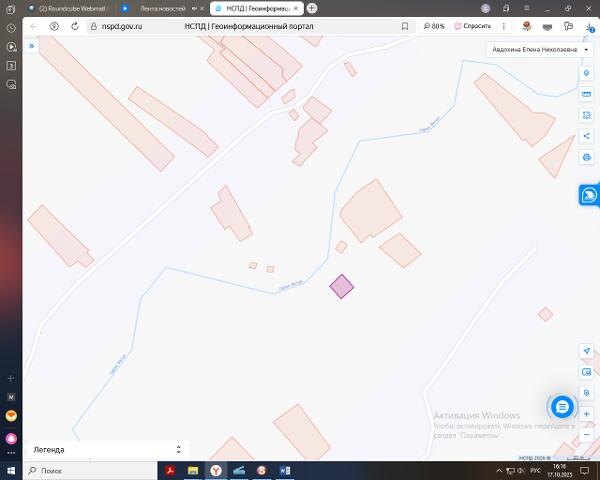Zoom out the map with minus button
The image size is (600, 480).
pos(586,434)
